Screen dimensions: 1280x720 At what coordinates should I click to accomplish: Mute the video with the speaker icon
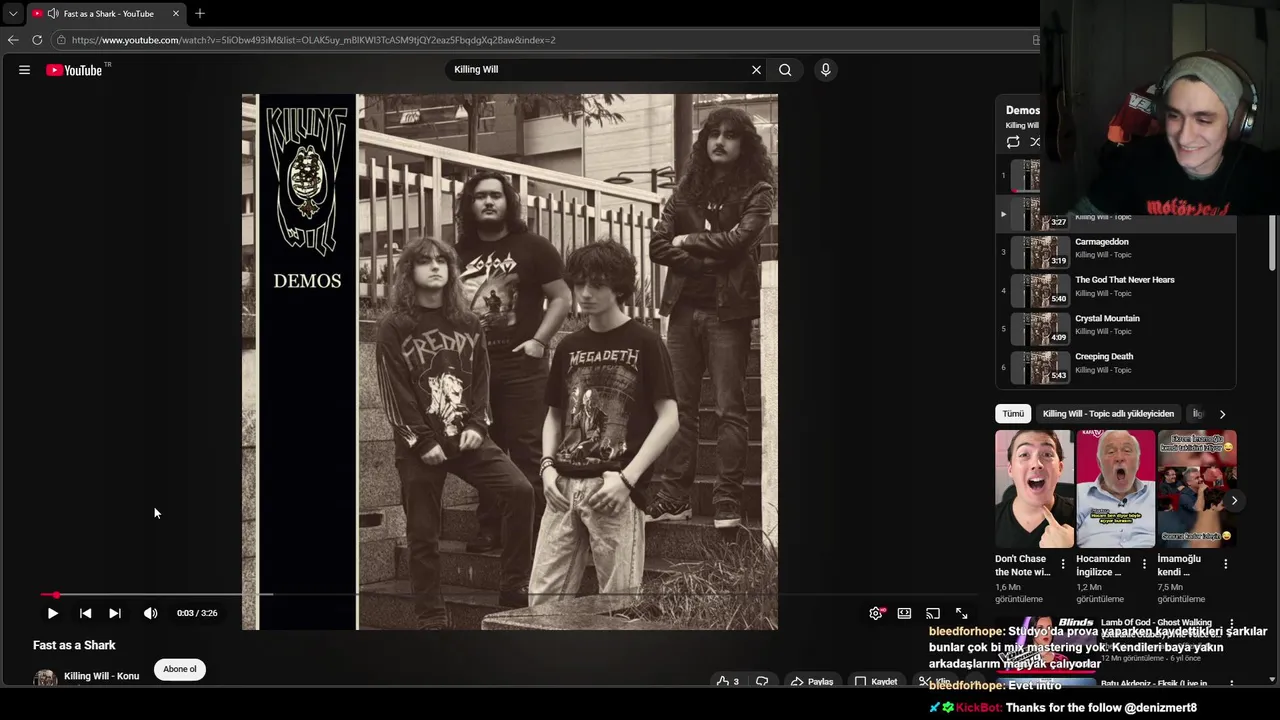[x=150, y=613]
